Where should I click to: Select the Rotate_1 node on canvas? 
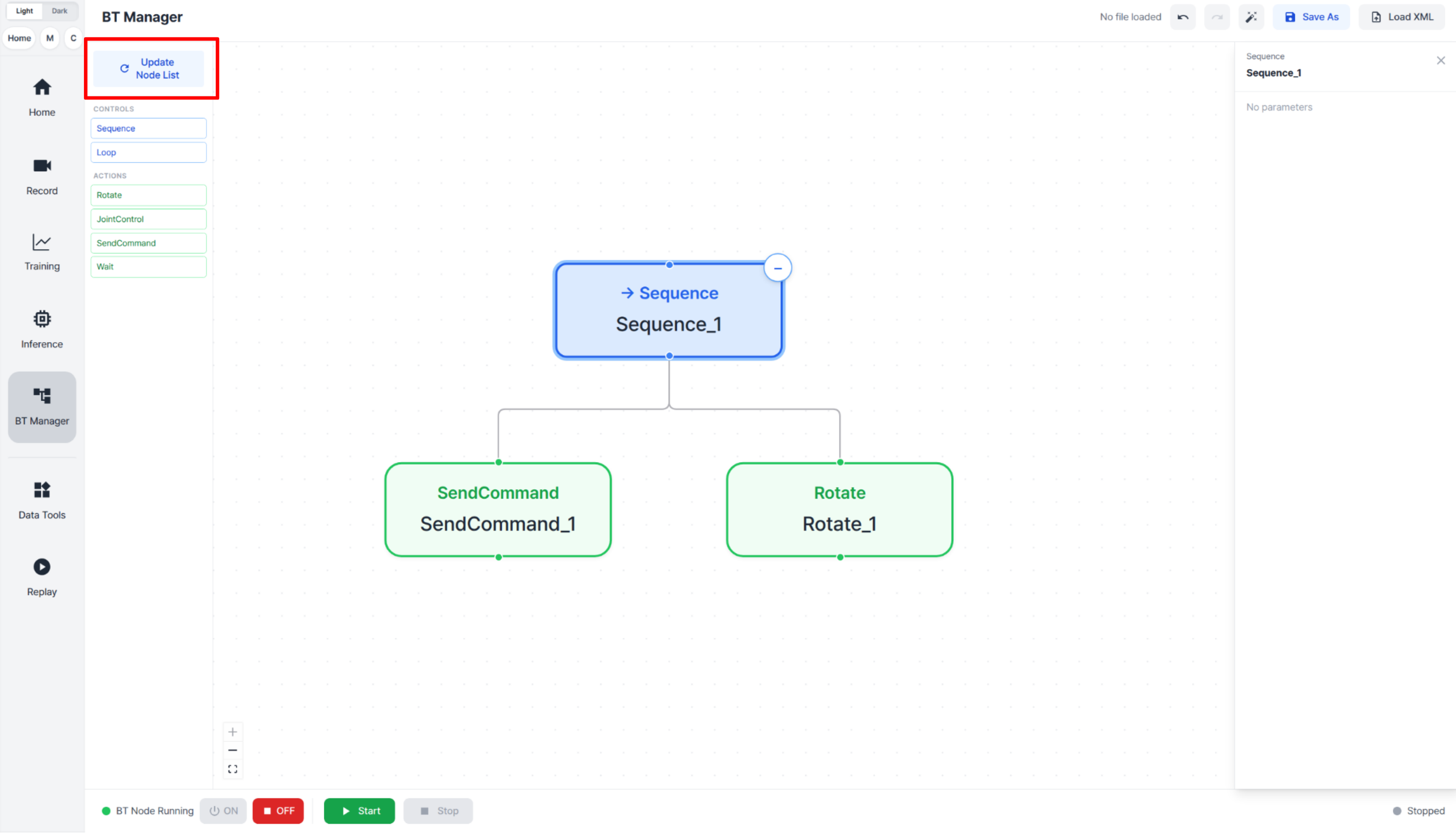pos(839,509)
